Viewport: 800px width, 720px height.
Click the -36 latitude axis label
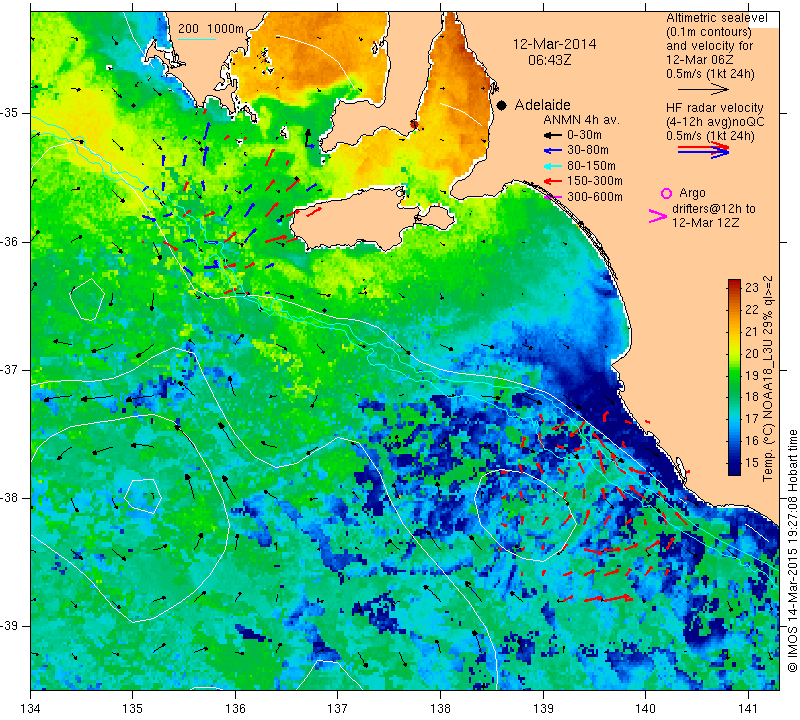(10, 241)
